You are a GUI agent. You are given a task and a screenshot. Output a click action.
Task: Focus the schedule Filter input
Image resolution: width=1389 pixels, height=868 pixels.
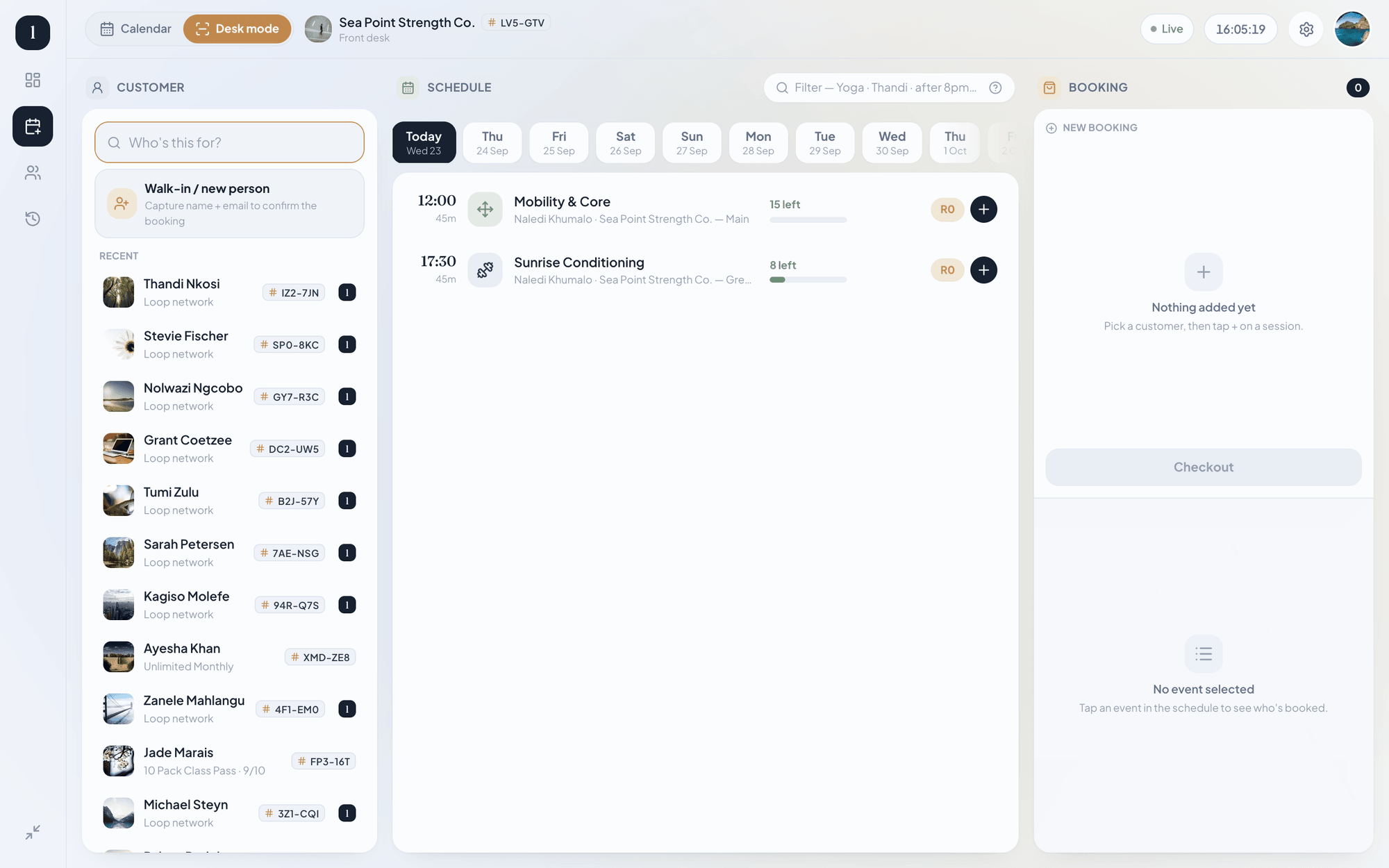click(x=889, y=87)
